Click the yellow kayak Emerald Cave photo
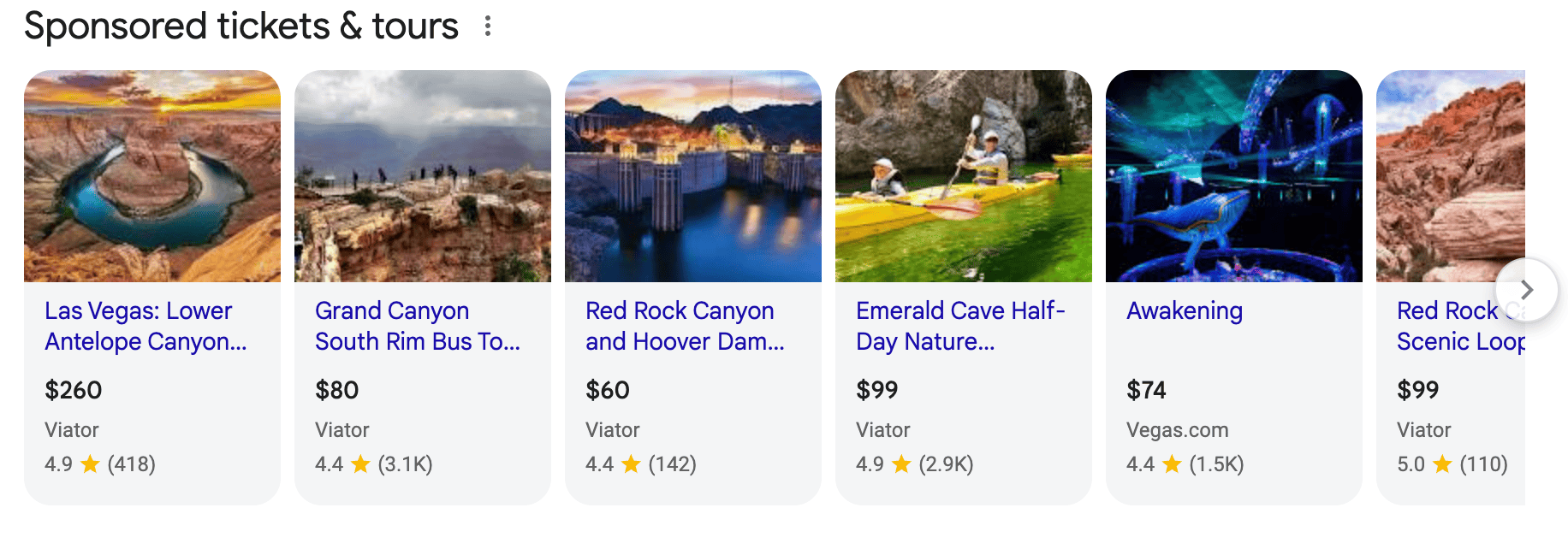Image resolution: width=1568 pixels, height=549 pixels. pos(964,176)
